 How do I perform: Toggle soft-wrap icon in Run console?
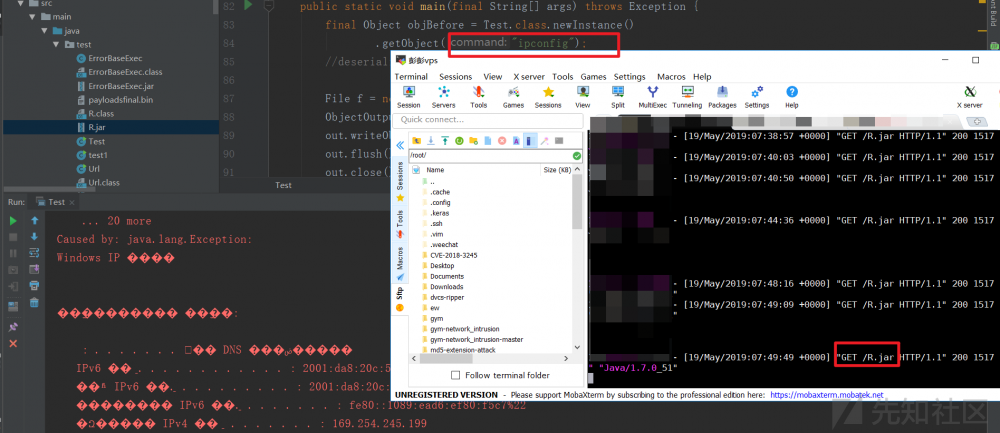tap(35, 253)
